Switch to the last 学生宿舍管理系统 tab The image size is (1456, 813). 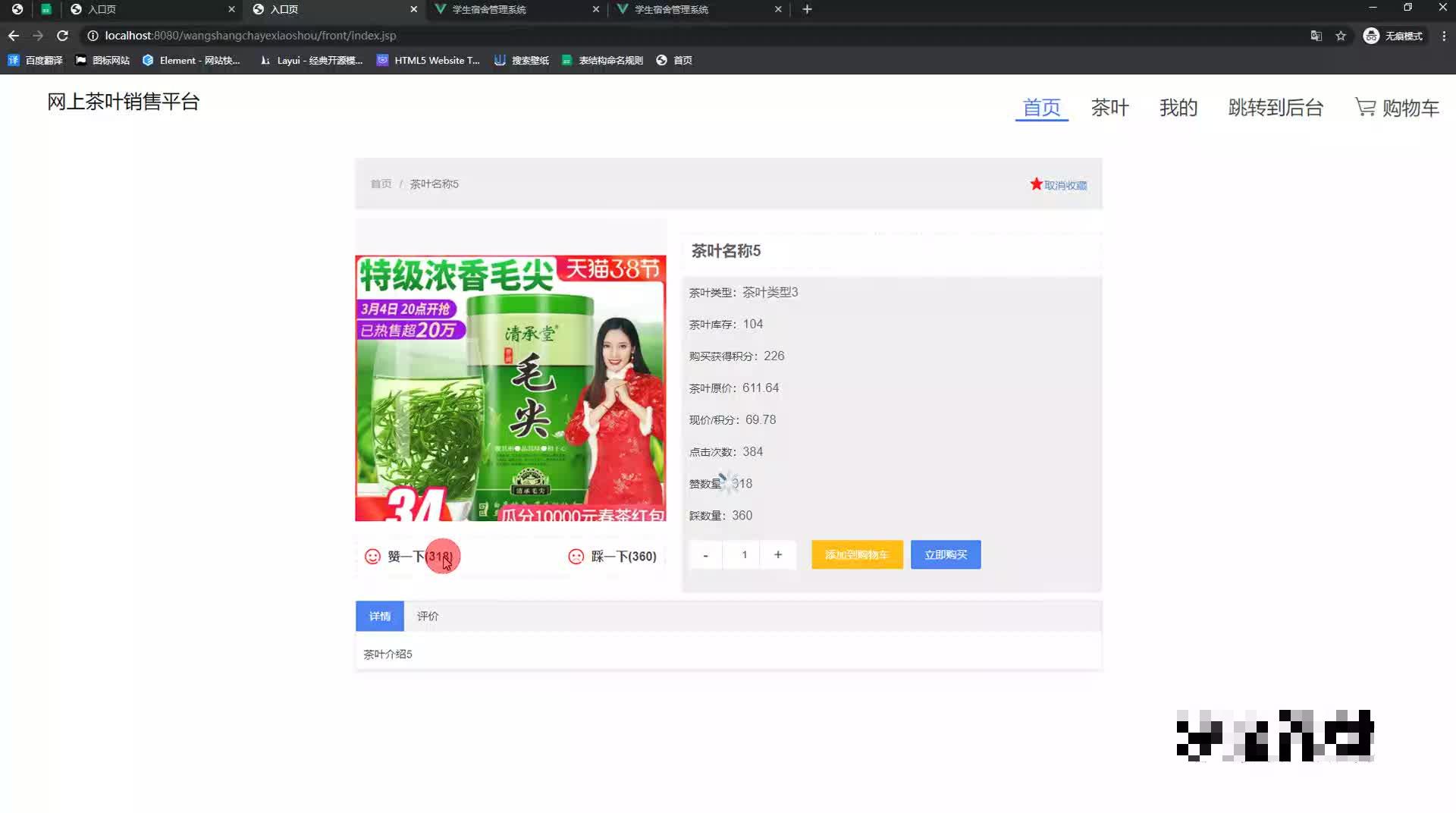click(x=698, y=9)
